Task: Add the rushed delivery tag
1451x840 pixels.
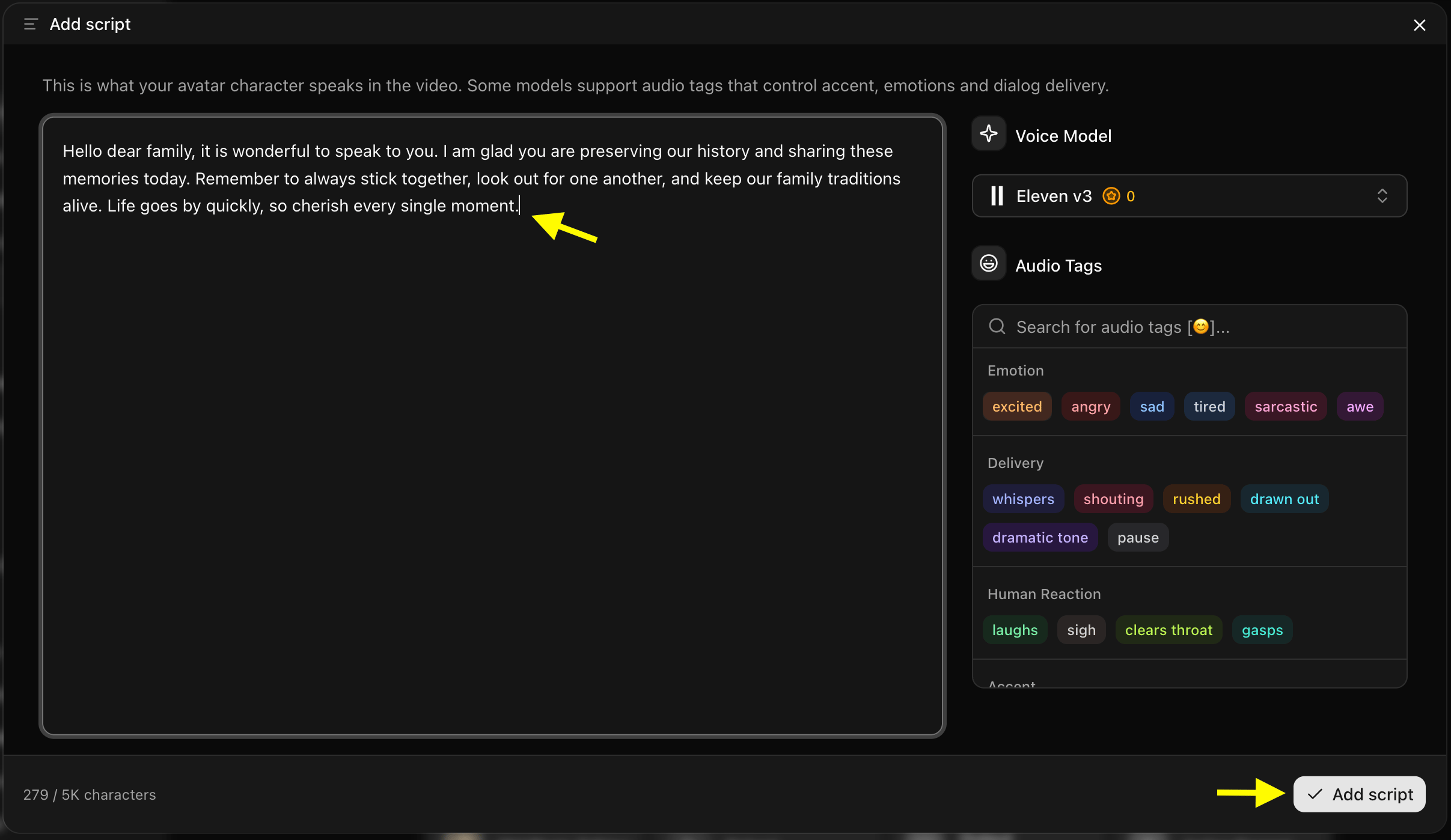Action: pyautogui.click(x=1196, y=499)
